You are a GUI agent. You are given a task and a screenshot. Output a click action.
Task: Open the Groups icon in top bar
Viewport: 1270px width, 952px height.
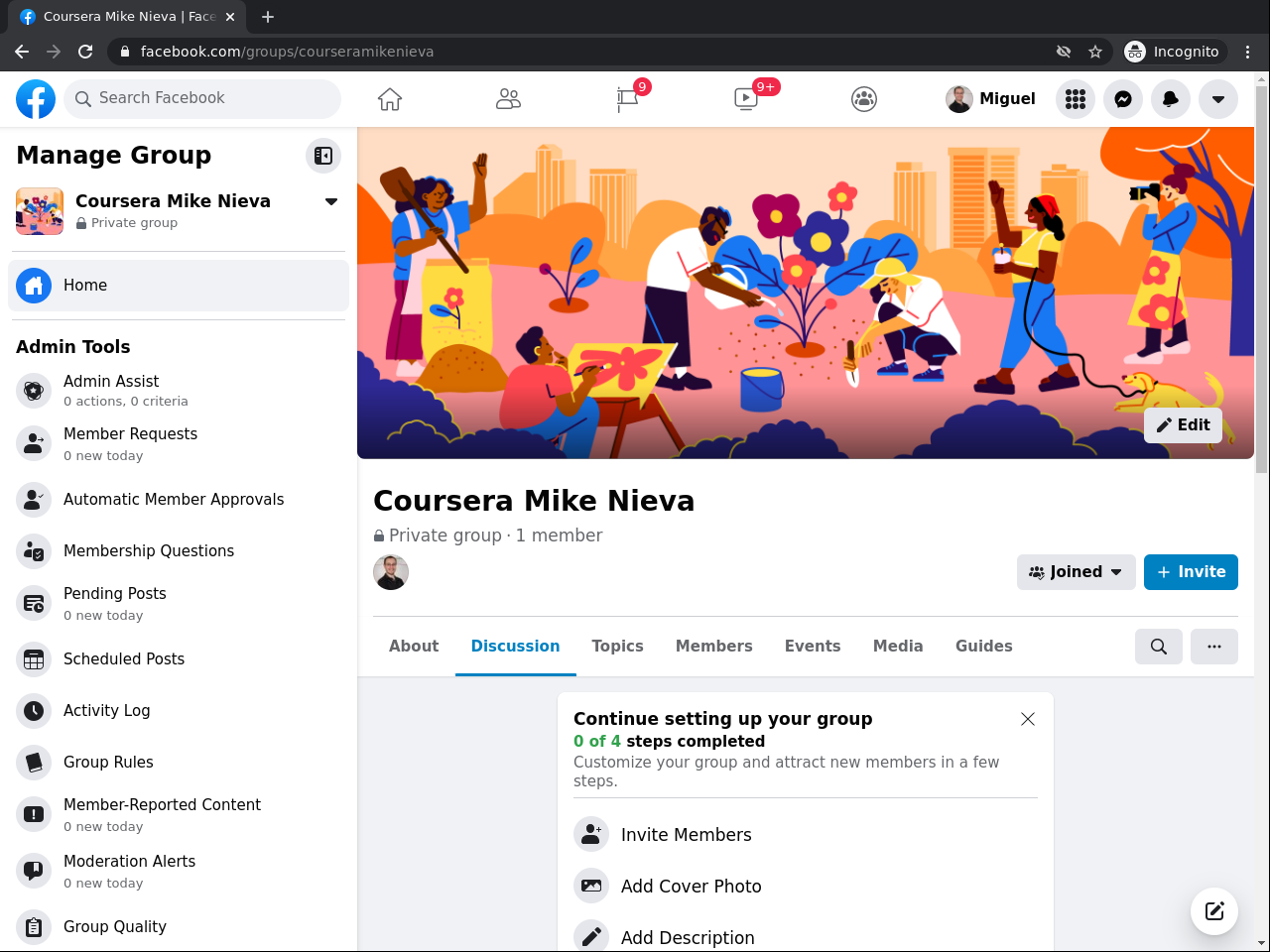864,99
